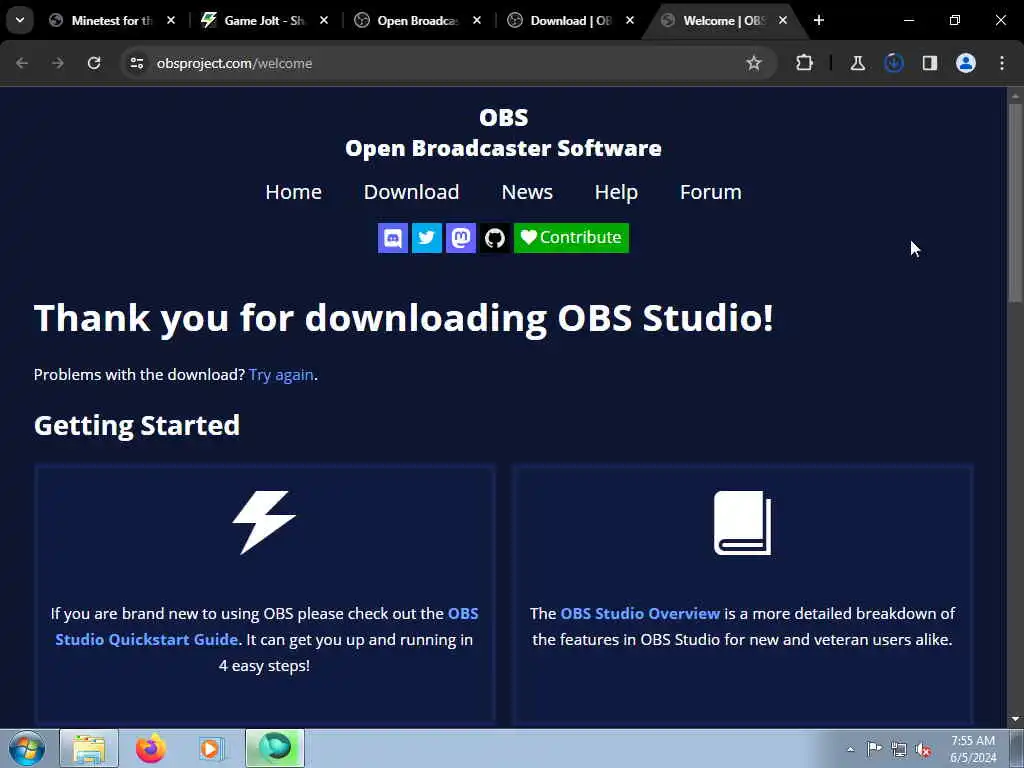Close the Minetest tab
The height and width of the screenshot is (768, 1024).
click(170, 20)
